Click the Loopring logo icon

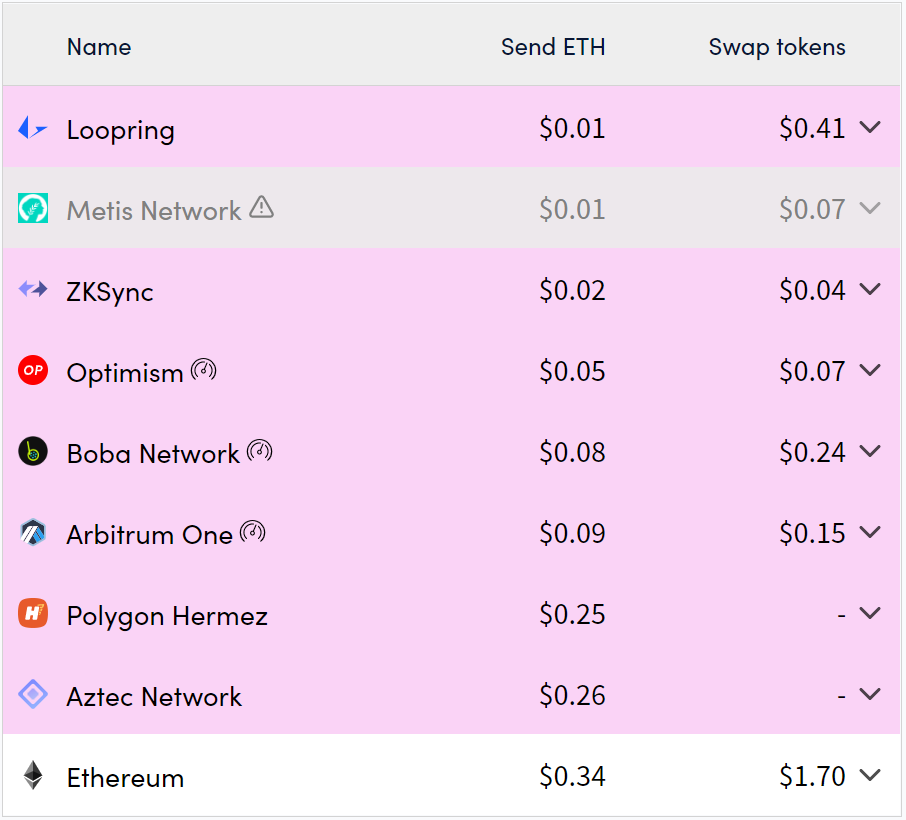32,128
